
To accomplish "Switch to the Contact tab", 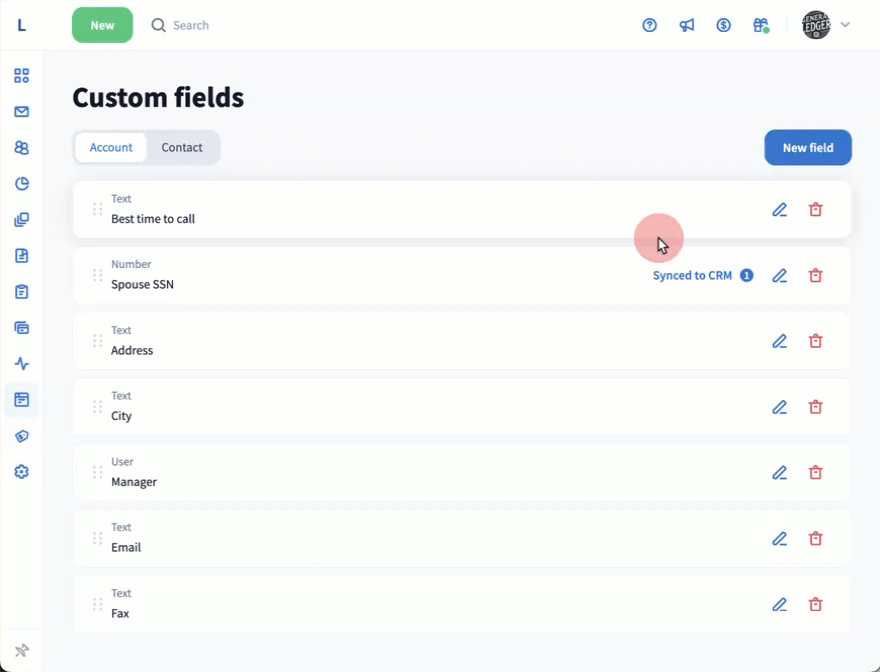I will [x=182, y=147].
